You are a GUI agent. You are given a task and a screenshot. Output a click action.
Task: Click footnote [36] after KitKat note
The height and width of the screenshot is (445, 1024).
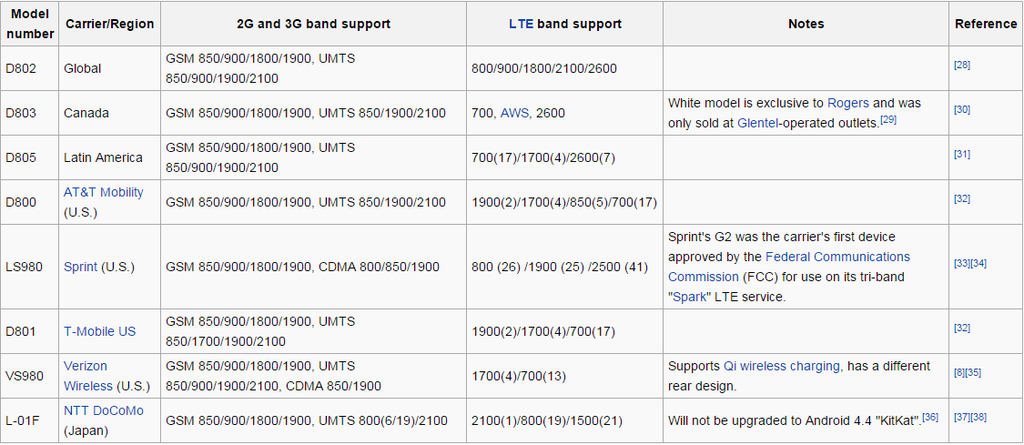[x=930, y=417]
